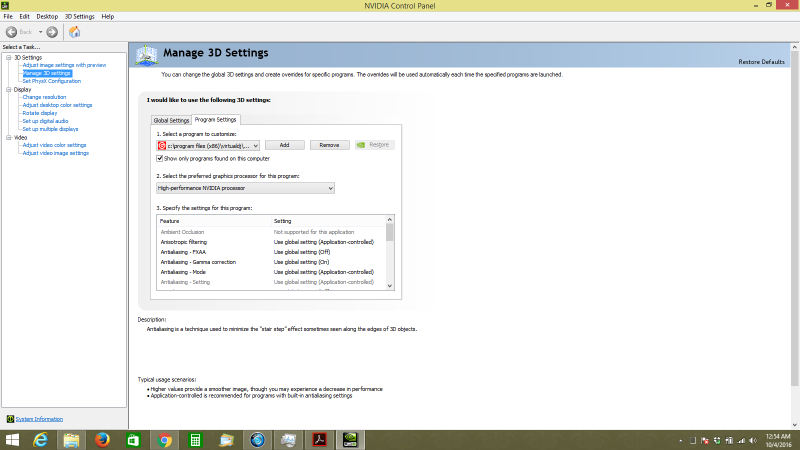Open Change resolution task
800x450 pixels.
(44, 97)
